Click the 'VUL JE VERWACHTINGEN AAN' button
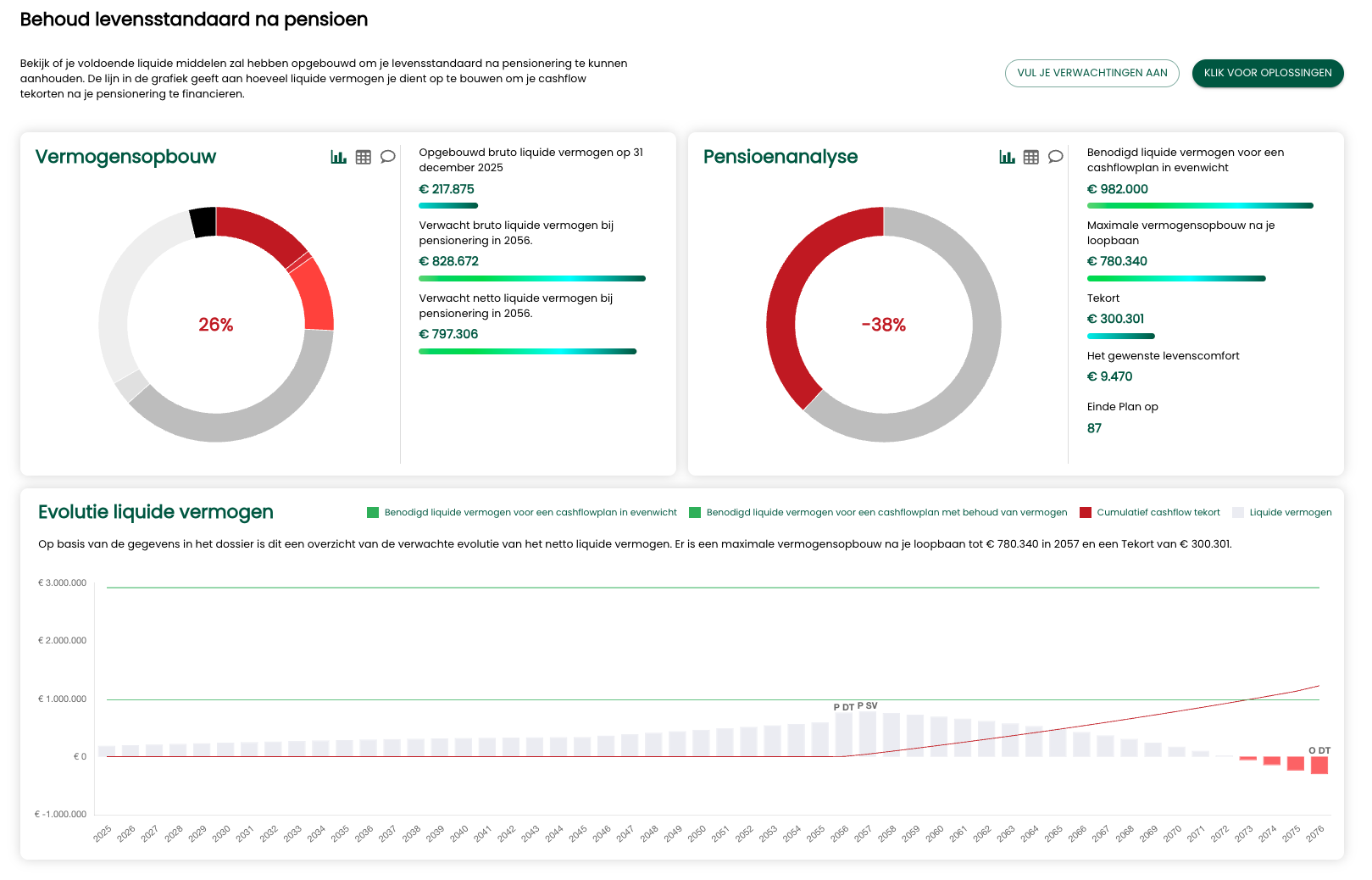 coord(1091,73)
